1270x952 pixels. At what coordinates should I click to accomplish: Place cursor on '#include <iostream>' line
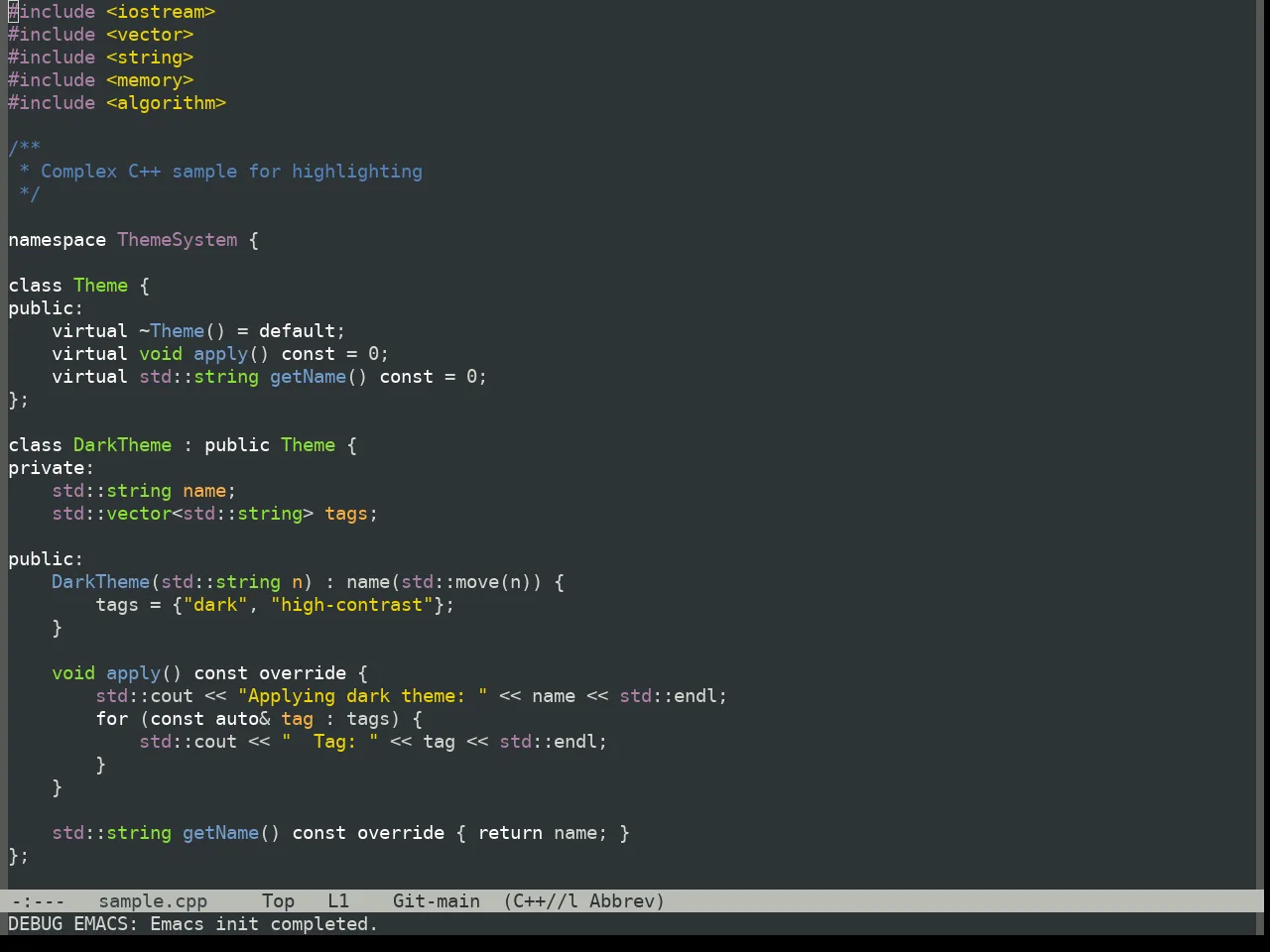[112, 12]
